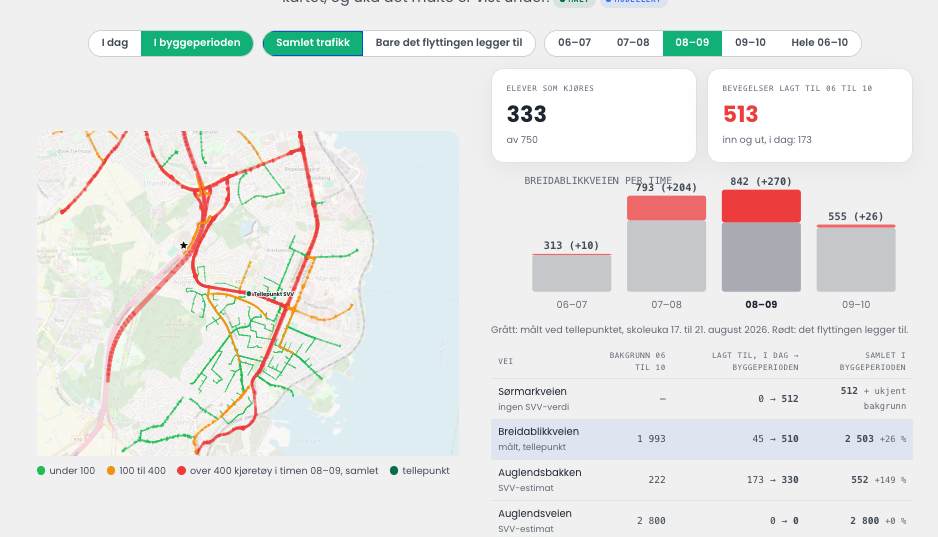The width and height of the screenshot is (938, 537).
Task: Click the 'Breidablikkveien per time' chart title
Action: click(598, 181)
